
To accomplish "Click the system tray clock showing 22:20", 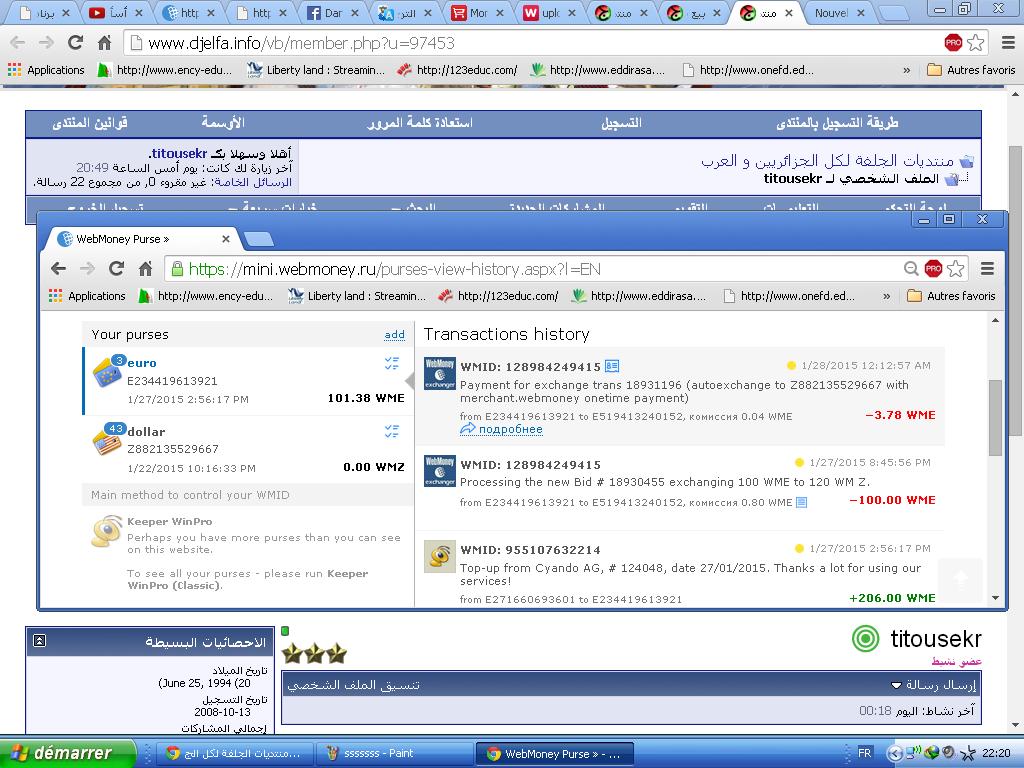I will coord(996,753).
